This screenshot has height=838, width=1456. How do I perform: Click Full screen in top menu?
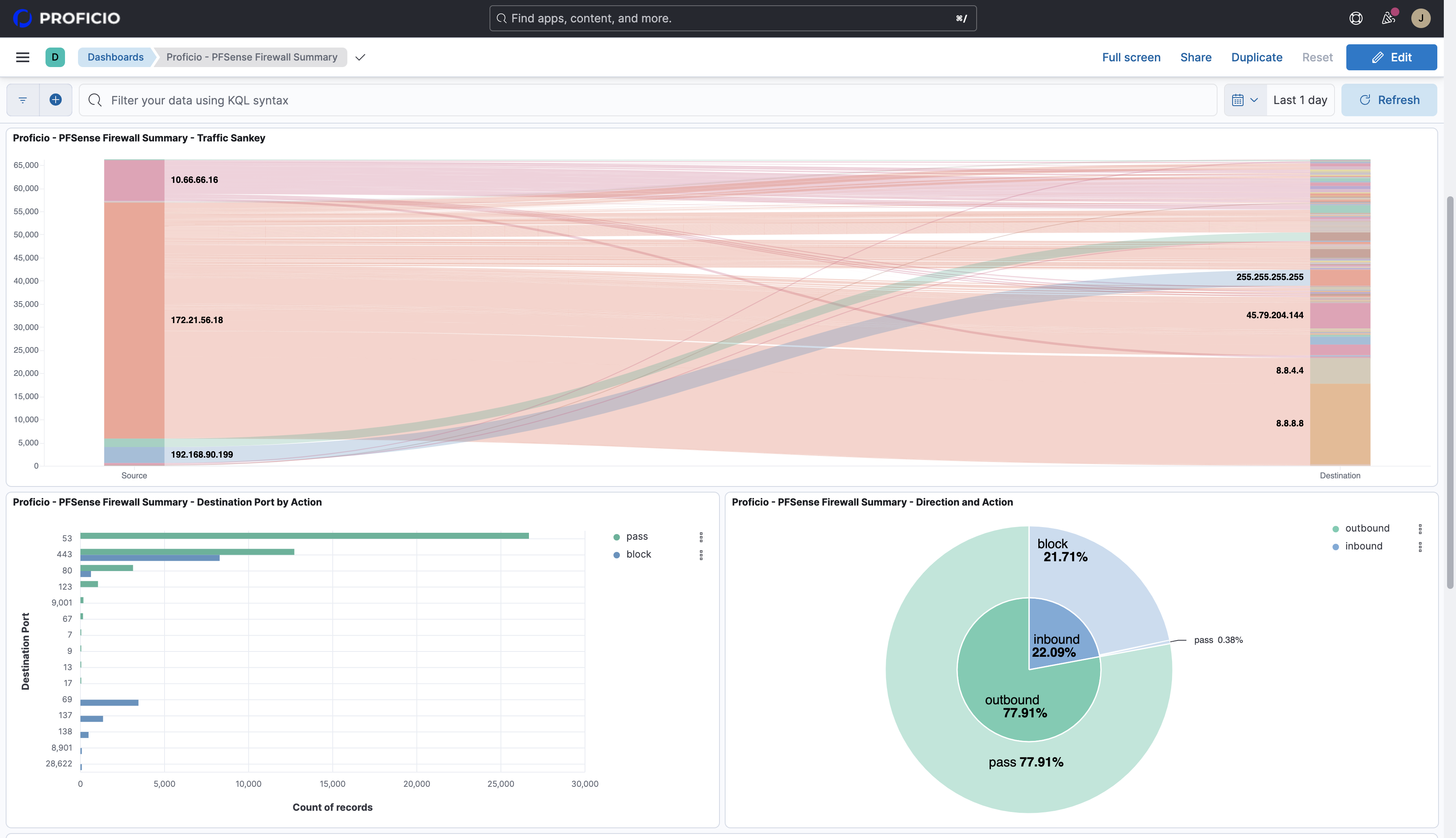point(1131,57)
